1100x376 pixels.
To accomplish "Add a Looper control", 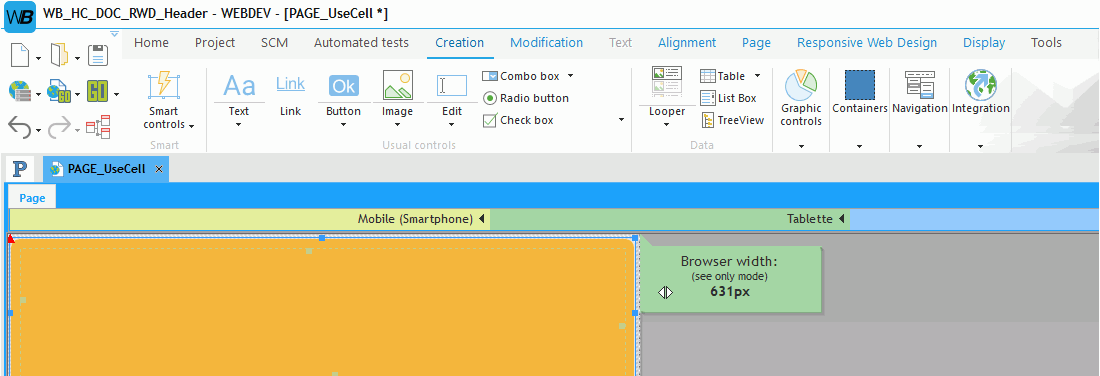I will point(666,81).
